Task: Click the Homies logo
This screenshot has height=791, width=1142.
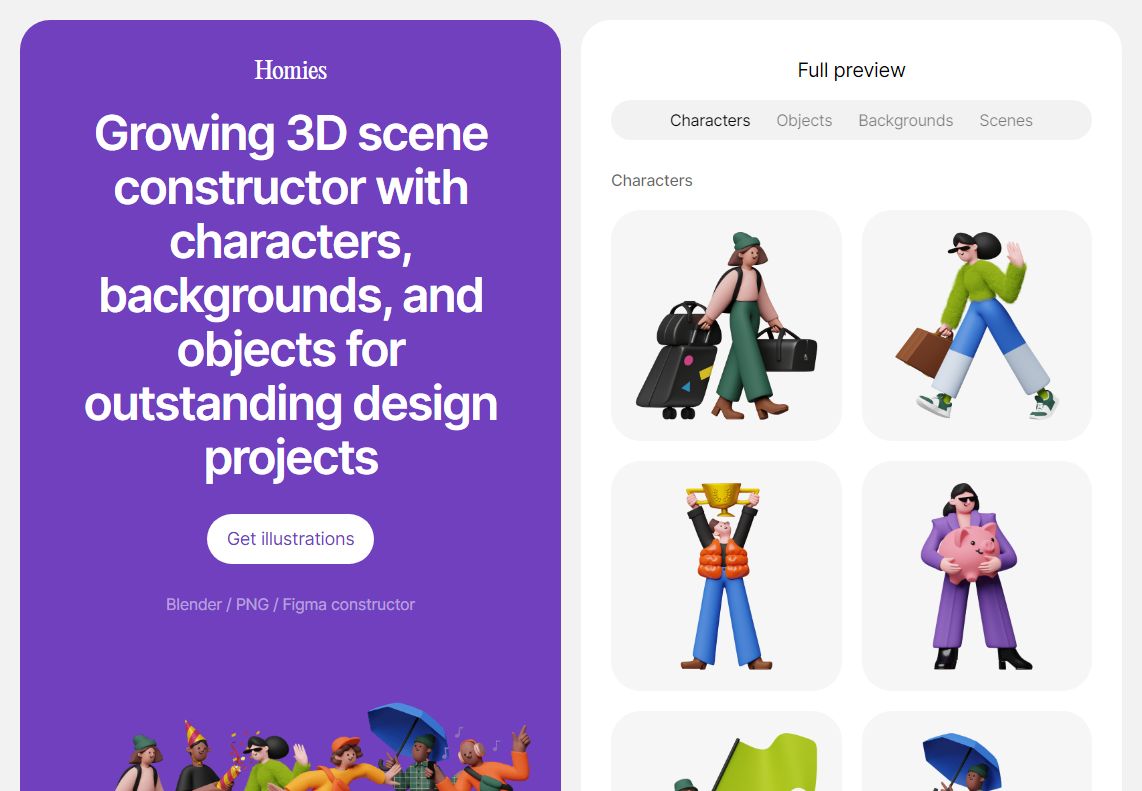Action: [291, 70]
